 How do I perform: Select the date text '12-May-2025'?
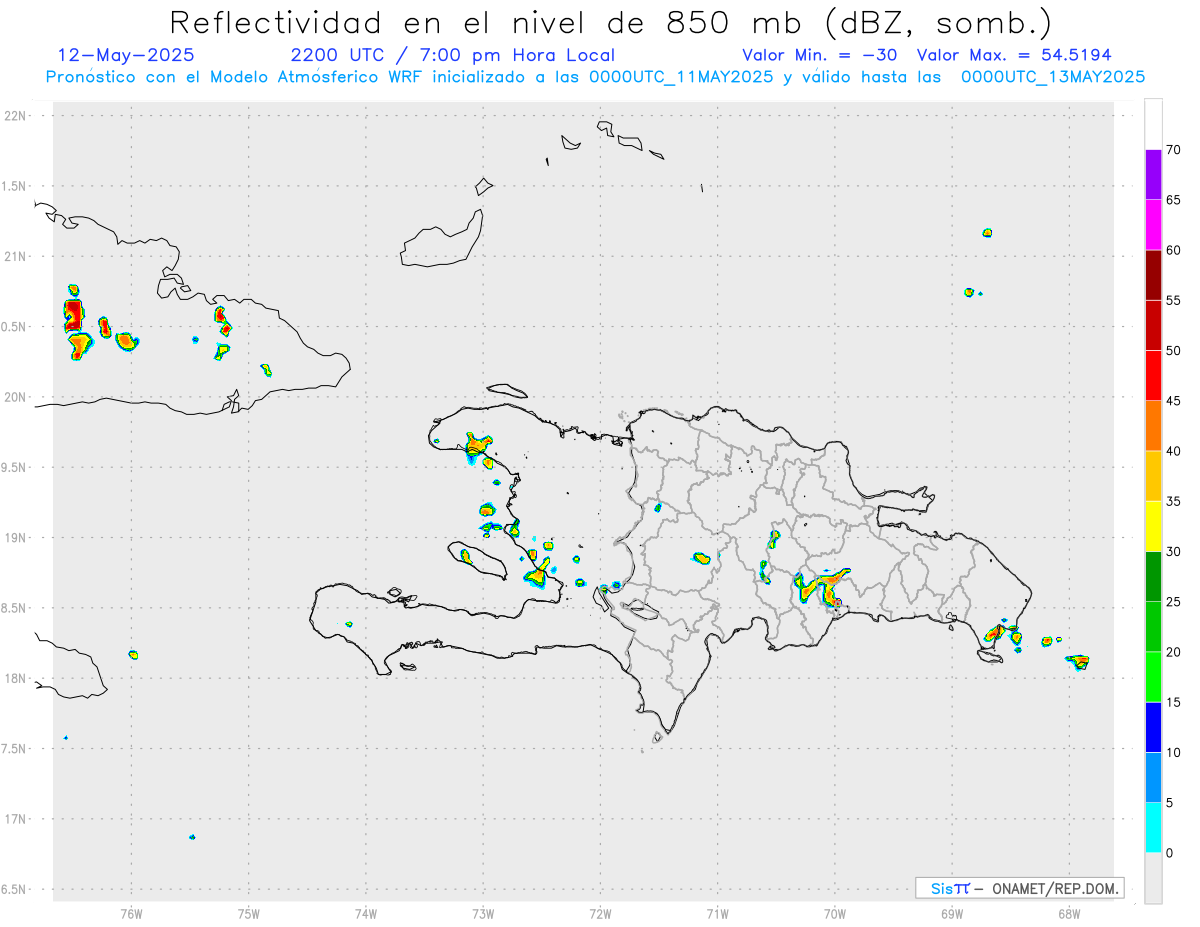(126, 55)
